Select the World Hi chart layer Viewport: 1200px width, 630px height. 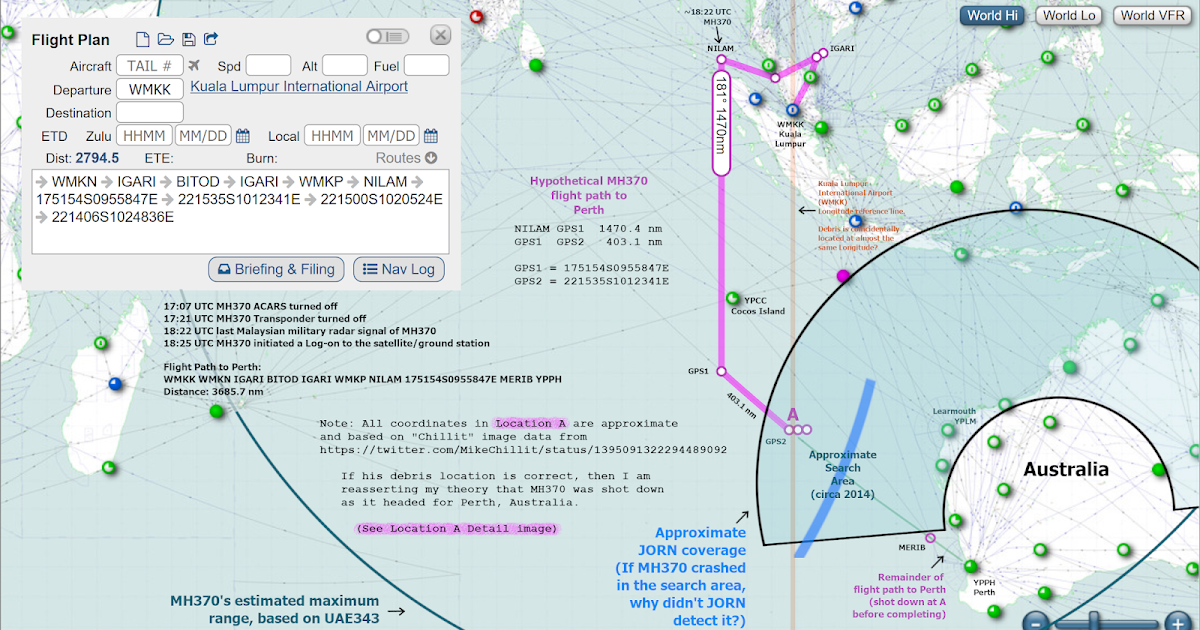(x=990, y=15)
